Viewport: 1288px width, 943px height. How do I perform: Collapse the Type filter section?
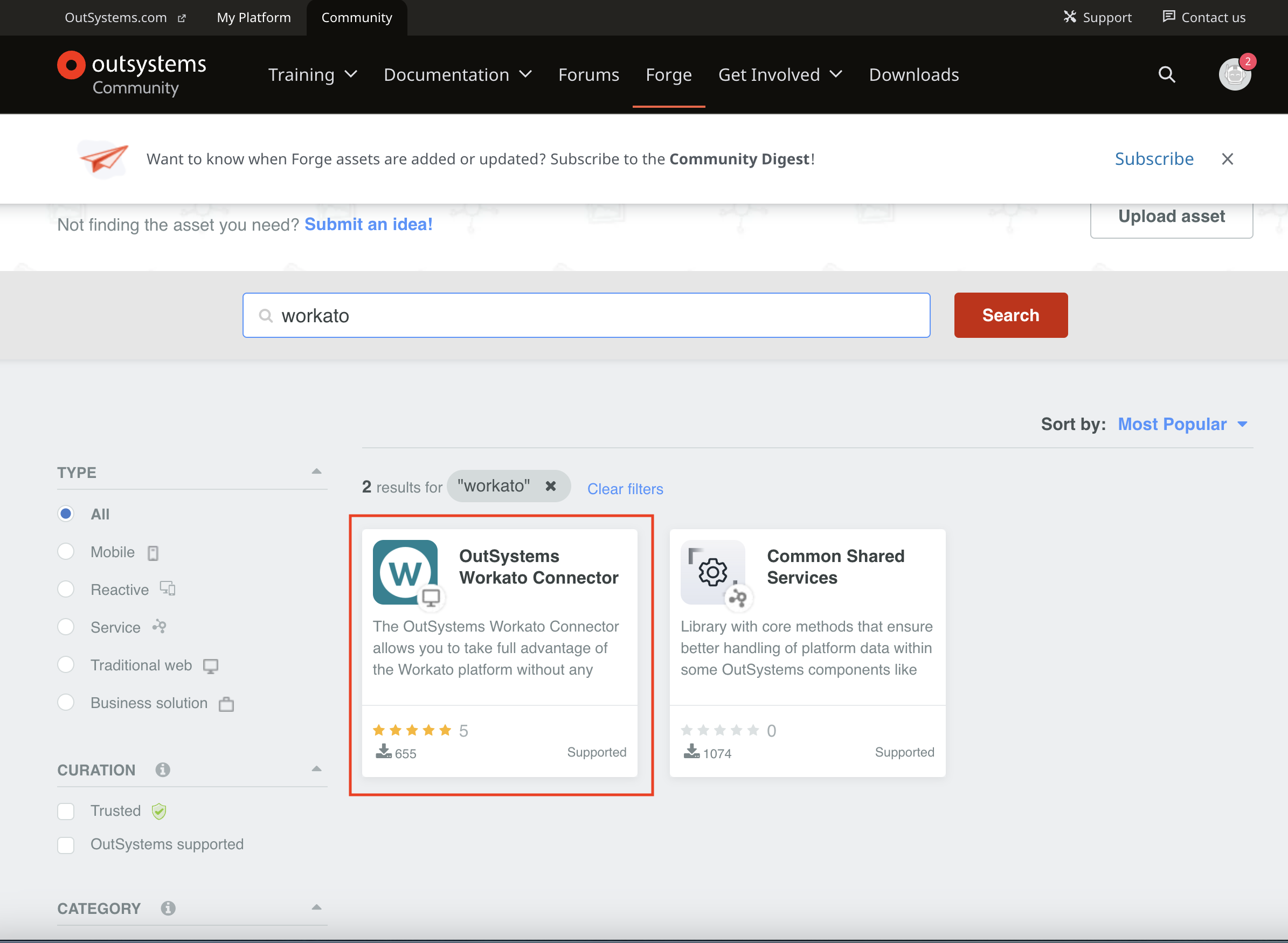pyautogui.click(x=316, y=471)
